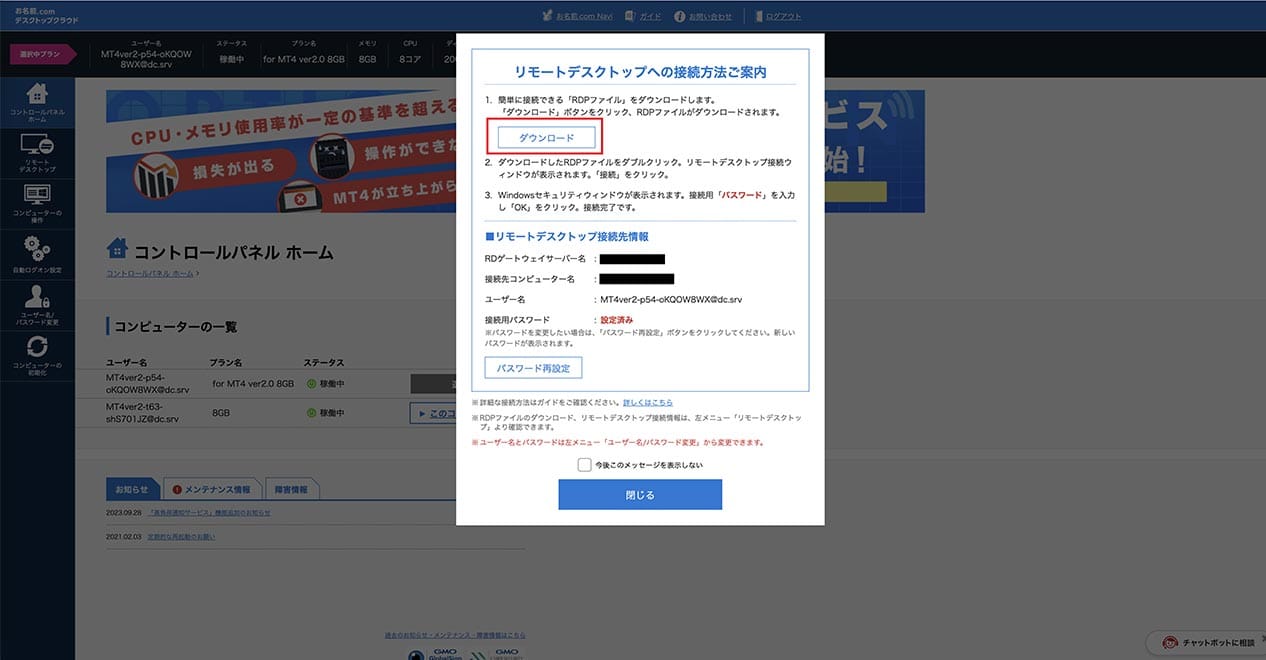Screen dimensions: 1266x660
Task: Click the パスワード再設定 button
Action: click(533, 368)
